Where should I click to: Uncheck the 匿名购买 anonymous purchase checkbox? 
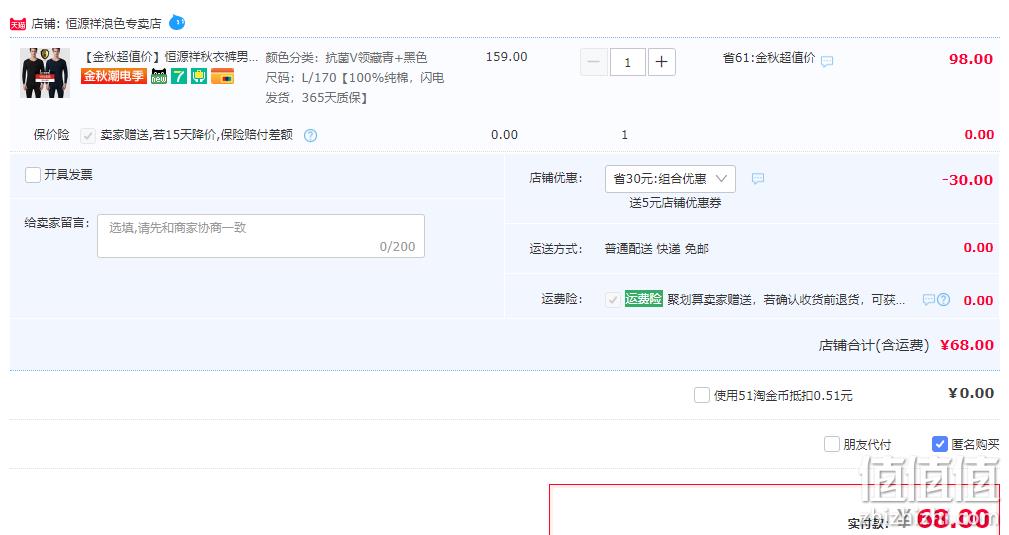[940, 444]
